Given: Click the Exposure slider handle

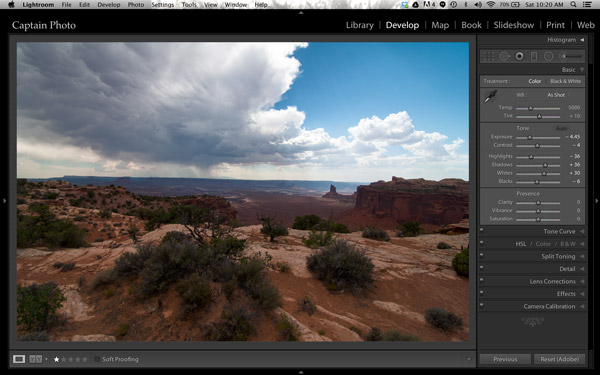Looking at the screenshot, I should tap(530, 137).
